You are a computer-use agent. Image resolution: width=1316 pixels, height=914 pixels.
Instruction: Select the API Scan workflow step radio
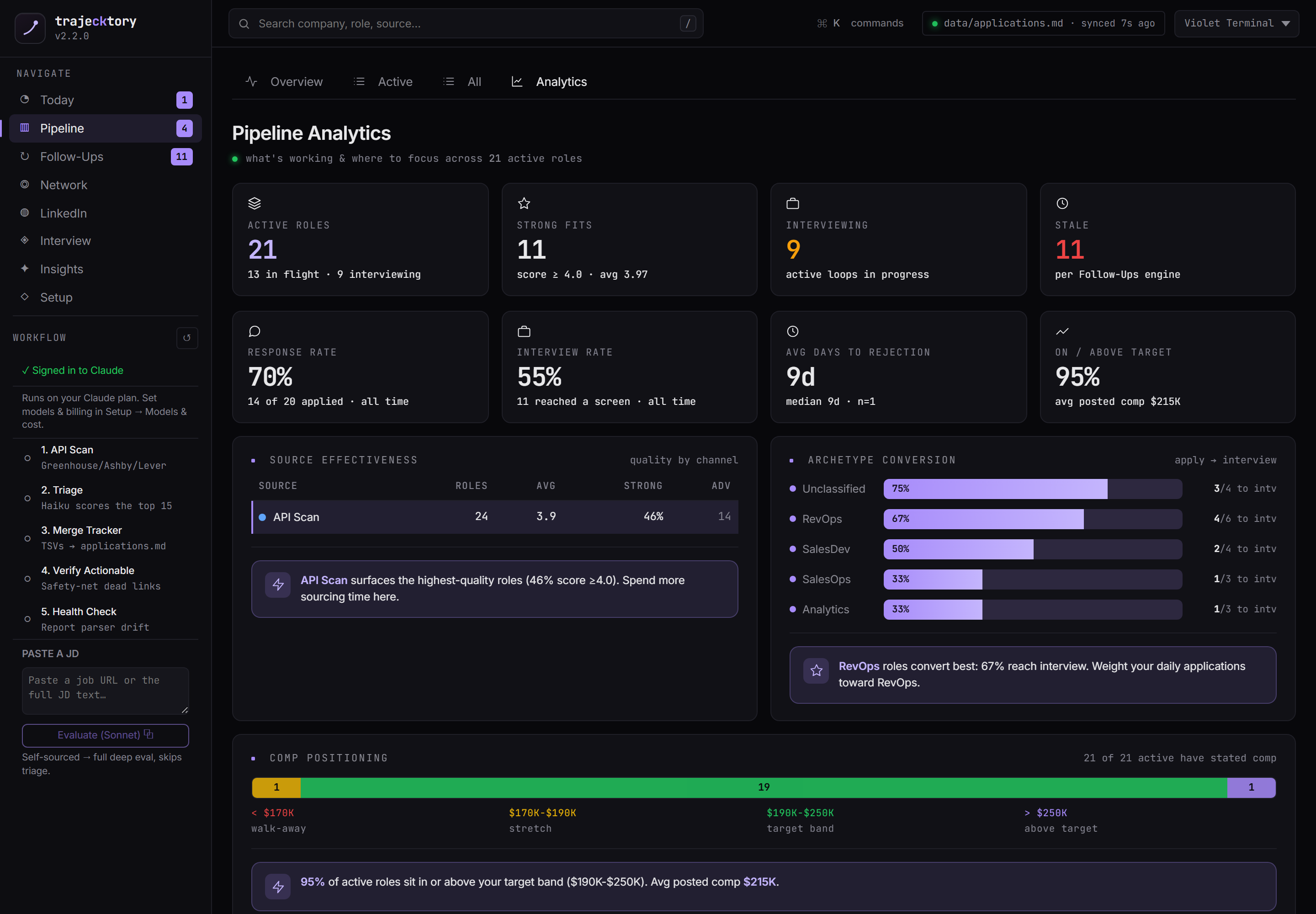tap(27, 458)
